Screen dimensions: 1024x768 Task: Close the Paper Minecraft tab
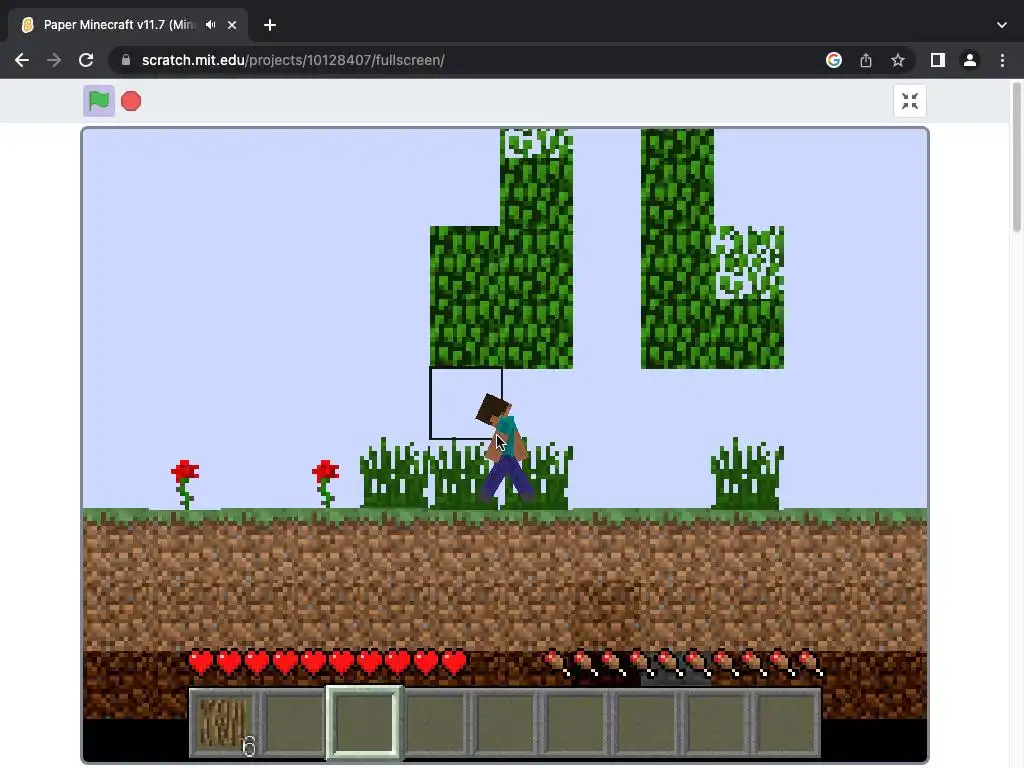coord(232,25)
